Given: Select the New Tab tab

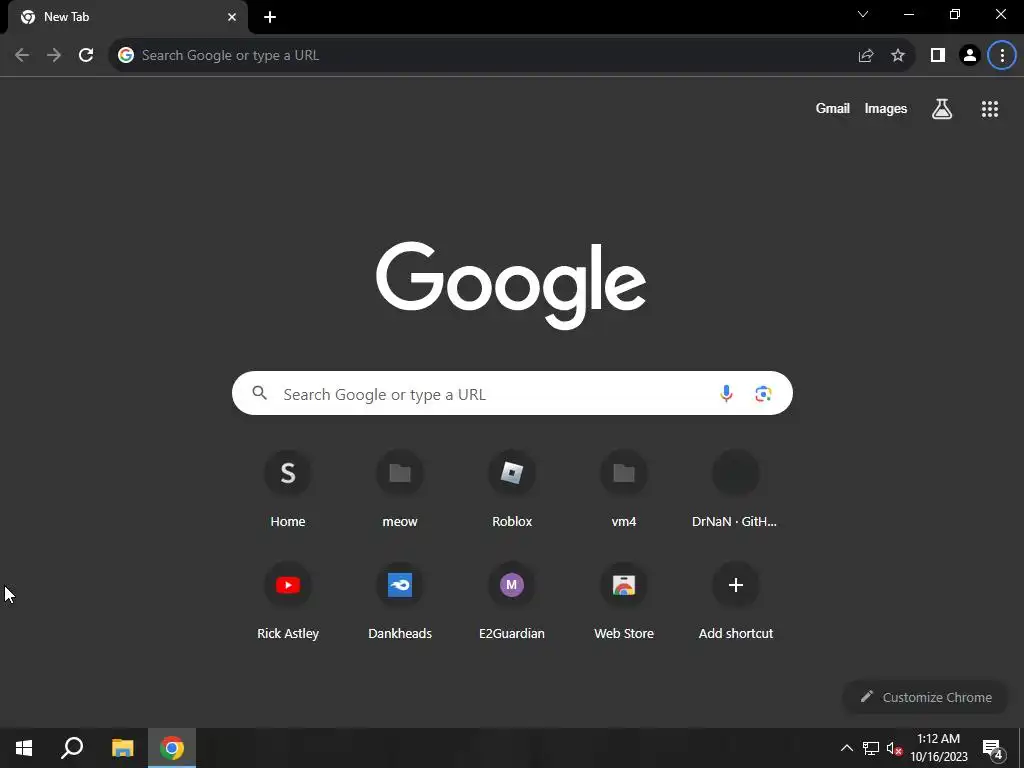Looking at the screenshot, I should click(x=128, y=17).
